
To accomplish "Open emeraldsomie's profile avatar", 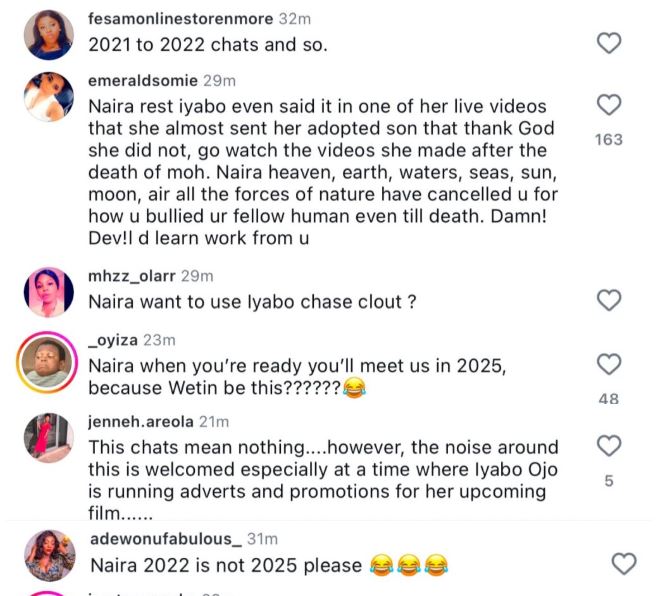I will pos(49,97).
